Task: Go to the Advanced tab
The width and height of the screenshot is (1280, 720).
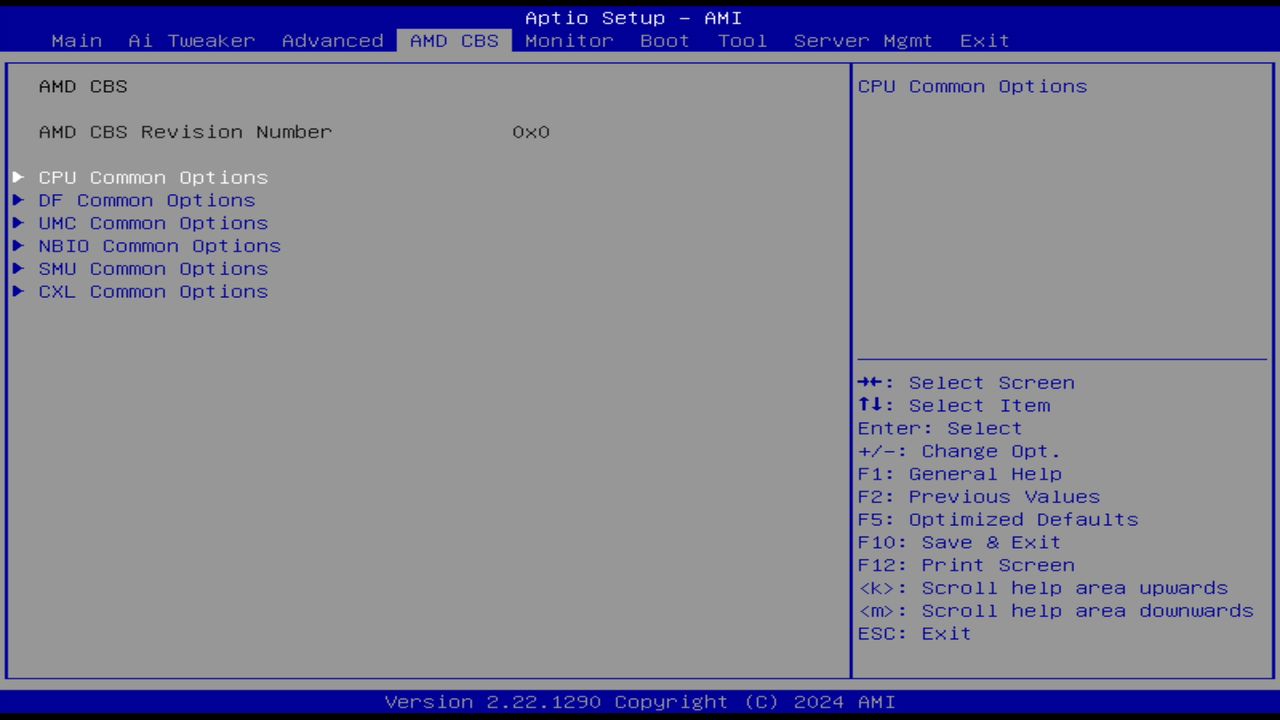Action: click(x=332, y=41)
